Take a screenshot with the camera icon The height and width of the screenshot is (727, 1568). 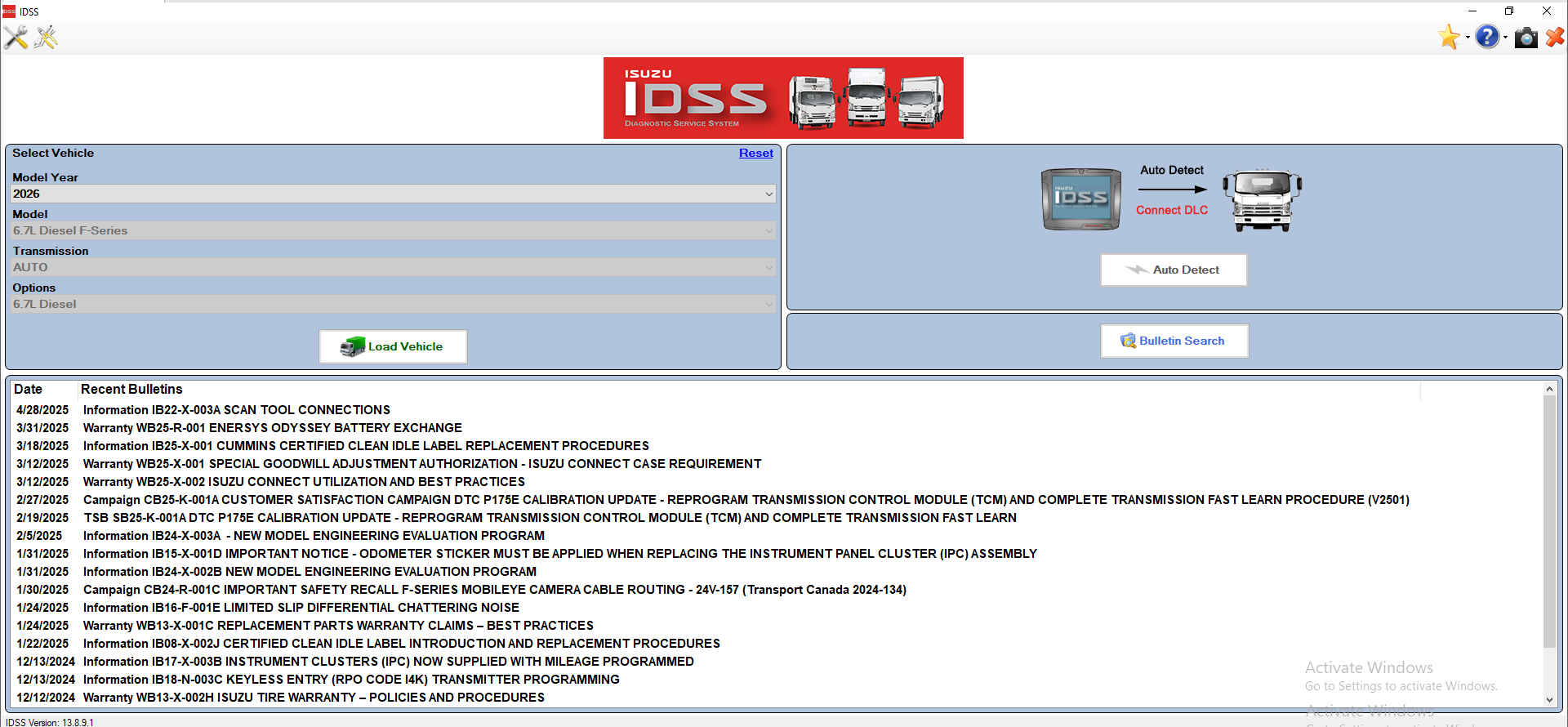coord(1526,38)
